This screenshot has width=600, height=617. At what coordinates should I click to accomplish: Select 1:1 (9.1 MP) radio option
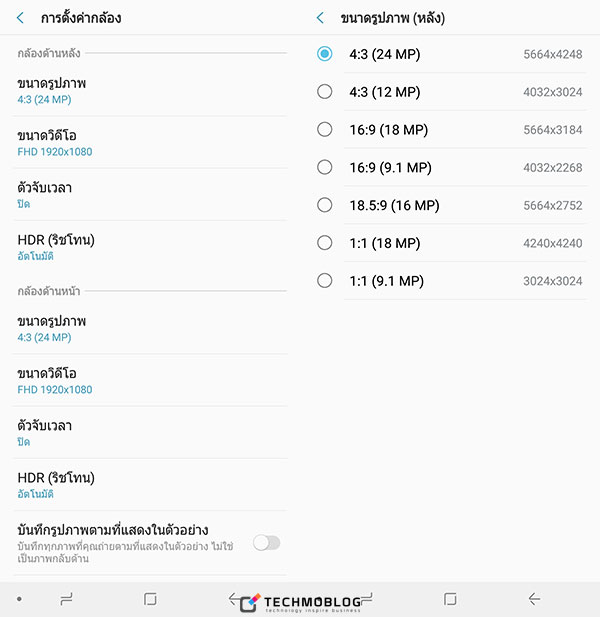pyautogui.click(x=451, y=281)
